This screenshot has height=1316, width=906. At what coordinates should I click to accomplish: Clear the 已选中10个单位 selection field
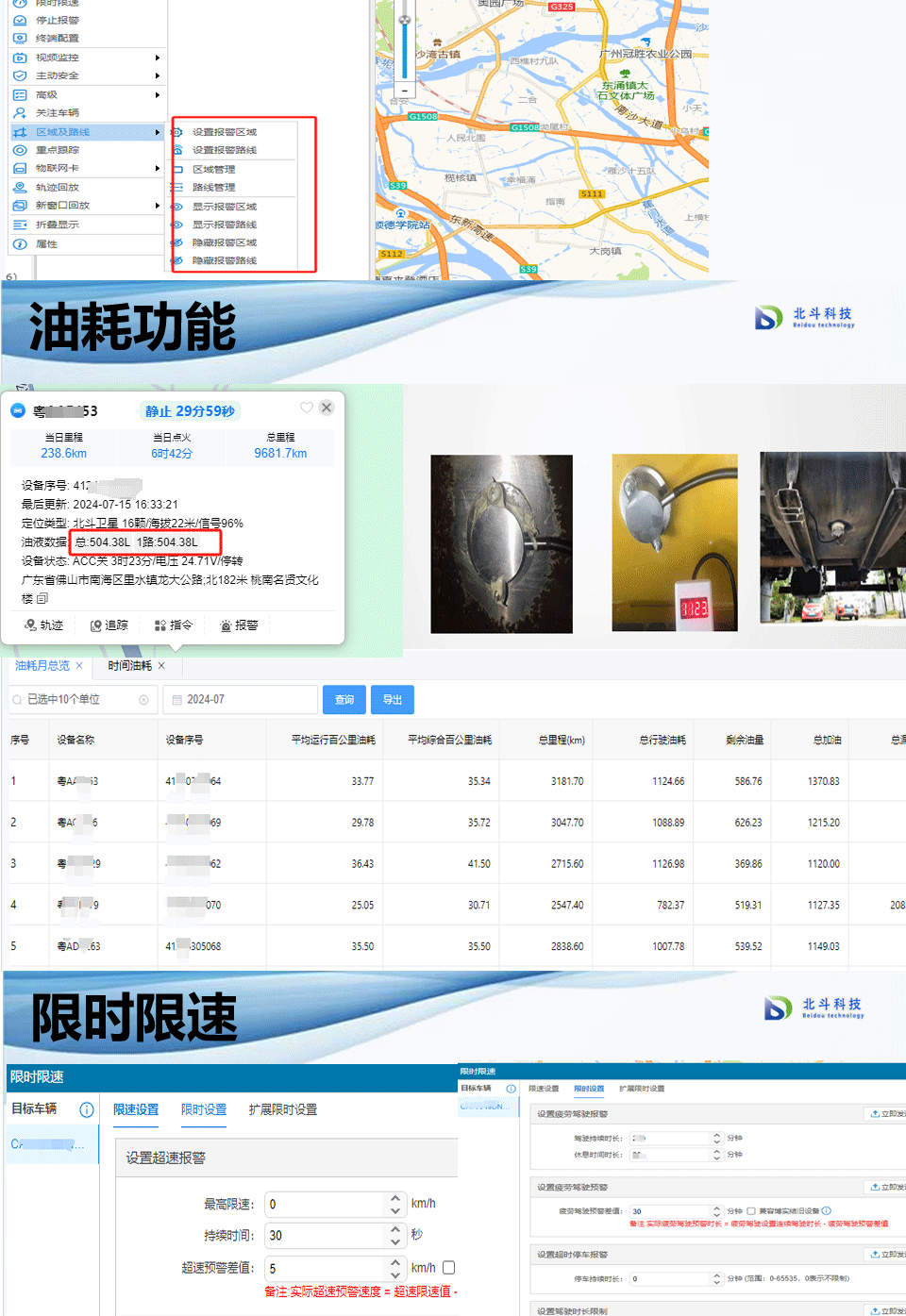point(143,700)
